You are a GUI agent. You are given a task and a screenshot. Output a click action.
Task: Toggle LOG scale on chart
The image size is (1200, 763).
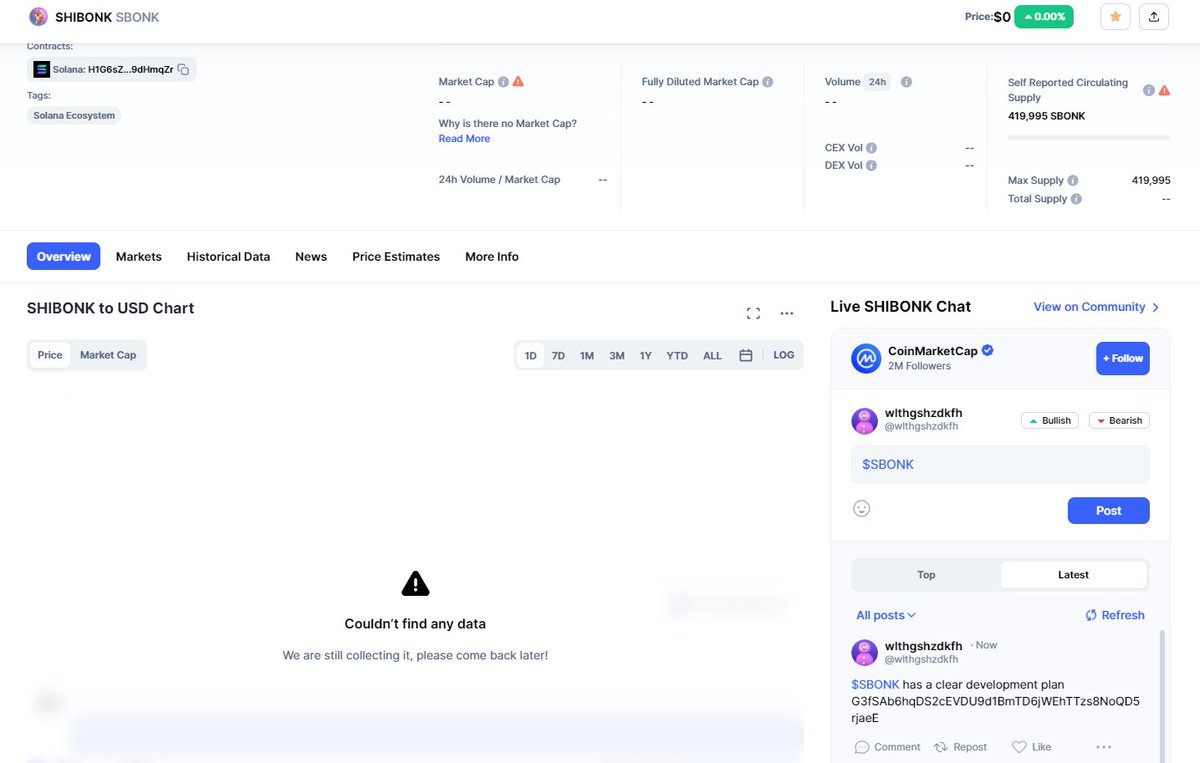click(784, 355)
